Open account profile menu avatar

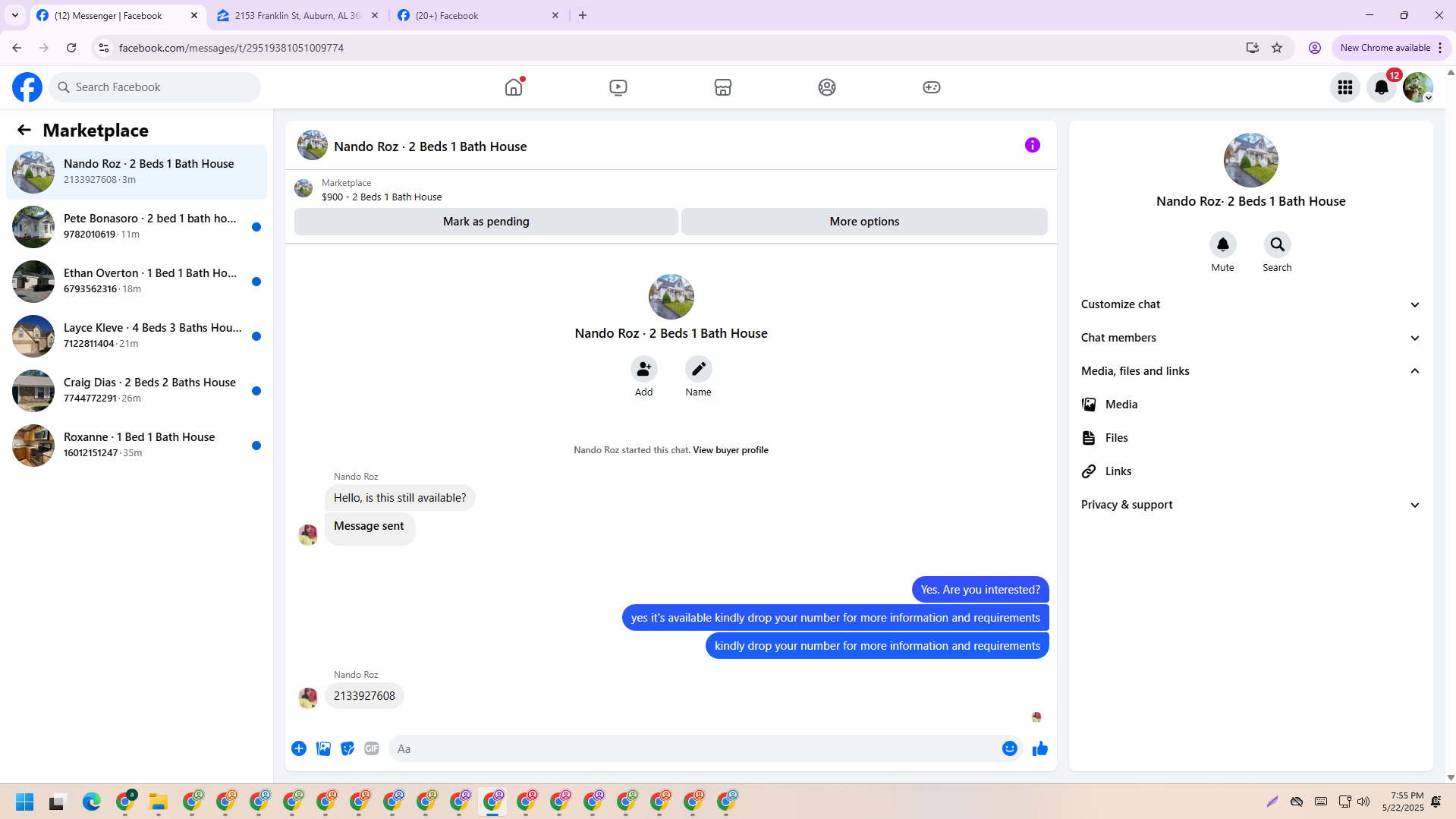[x=1418, y=87]
